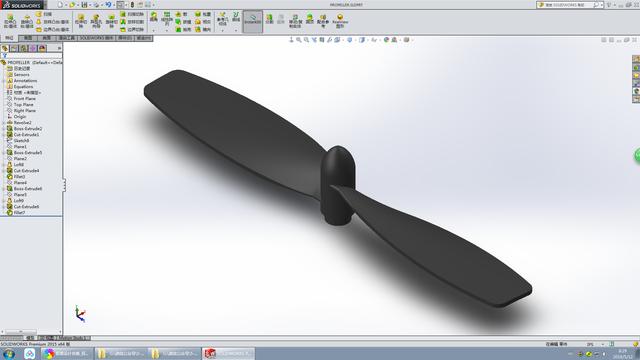640x360 pixels.
Task: Select the Linear Pattern tool
Action: point(167,18)
